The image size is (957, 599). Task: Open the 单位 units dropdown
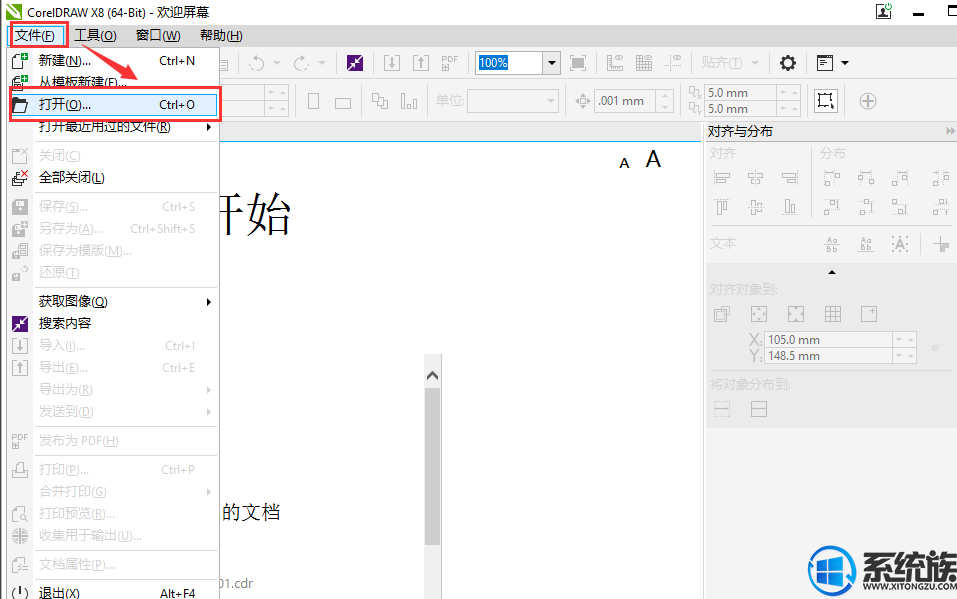[513, 101]
